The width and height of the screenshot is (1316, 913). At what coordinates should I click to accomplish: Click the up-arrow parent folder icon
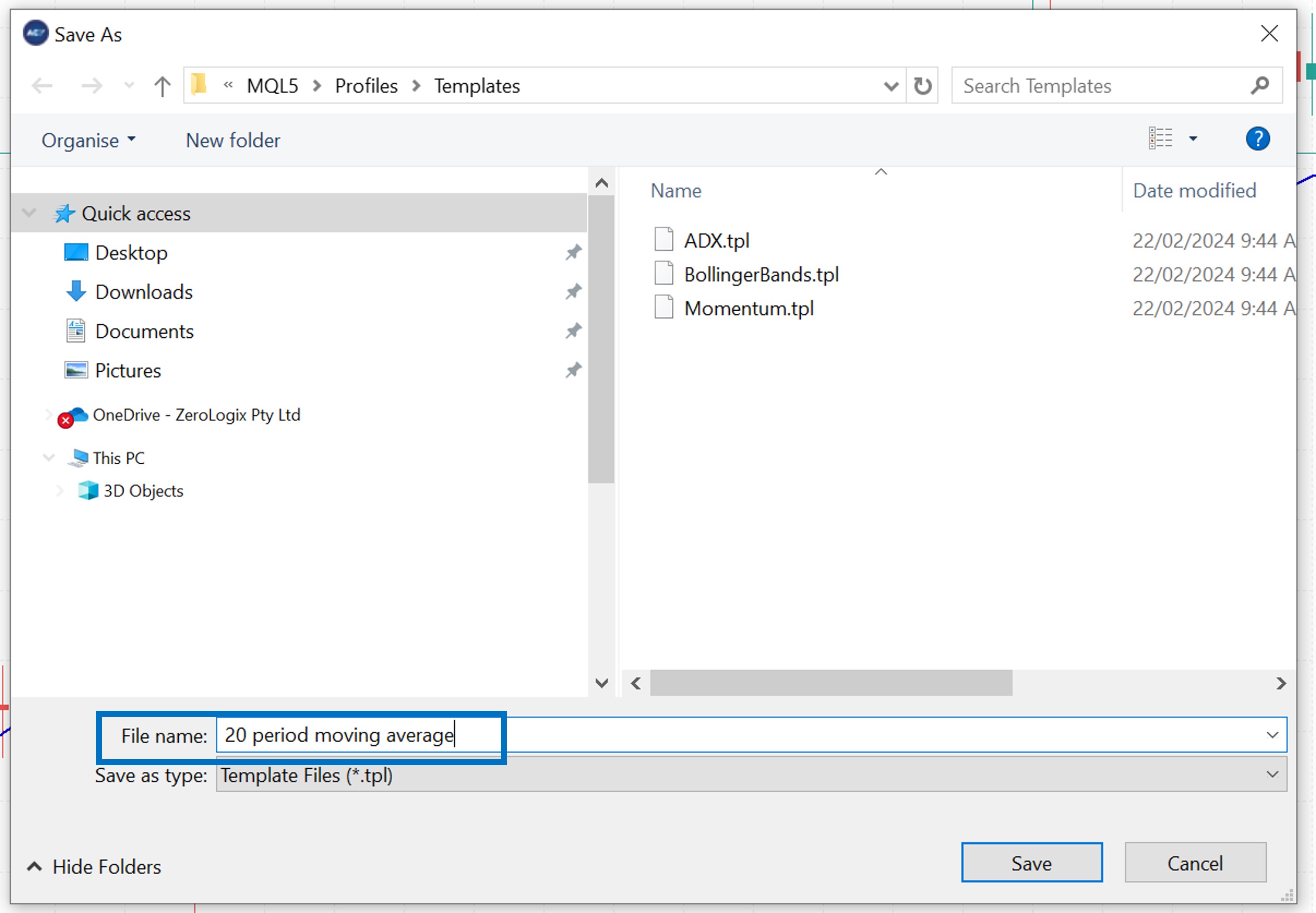click(x=162, y=86)
